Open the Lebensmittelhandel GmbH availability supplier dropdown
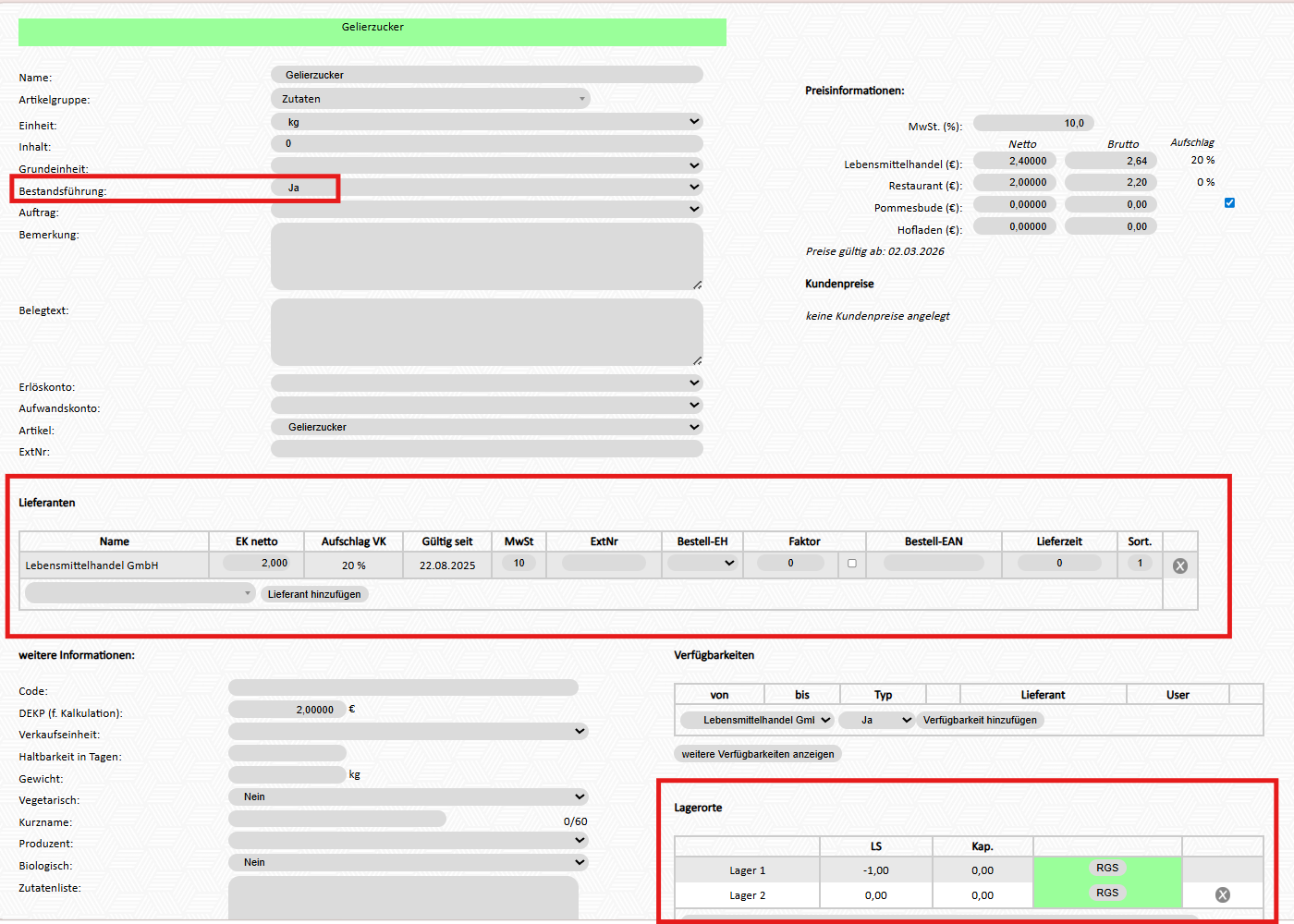This screenshot has width=1294, height=924. tap(757, 720)
